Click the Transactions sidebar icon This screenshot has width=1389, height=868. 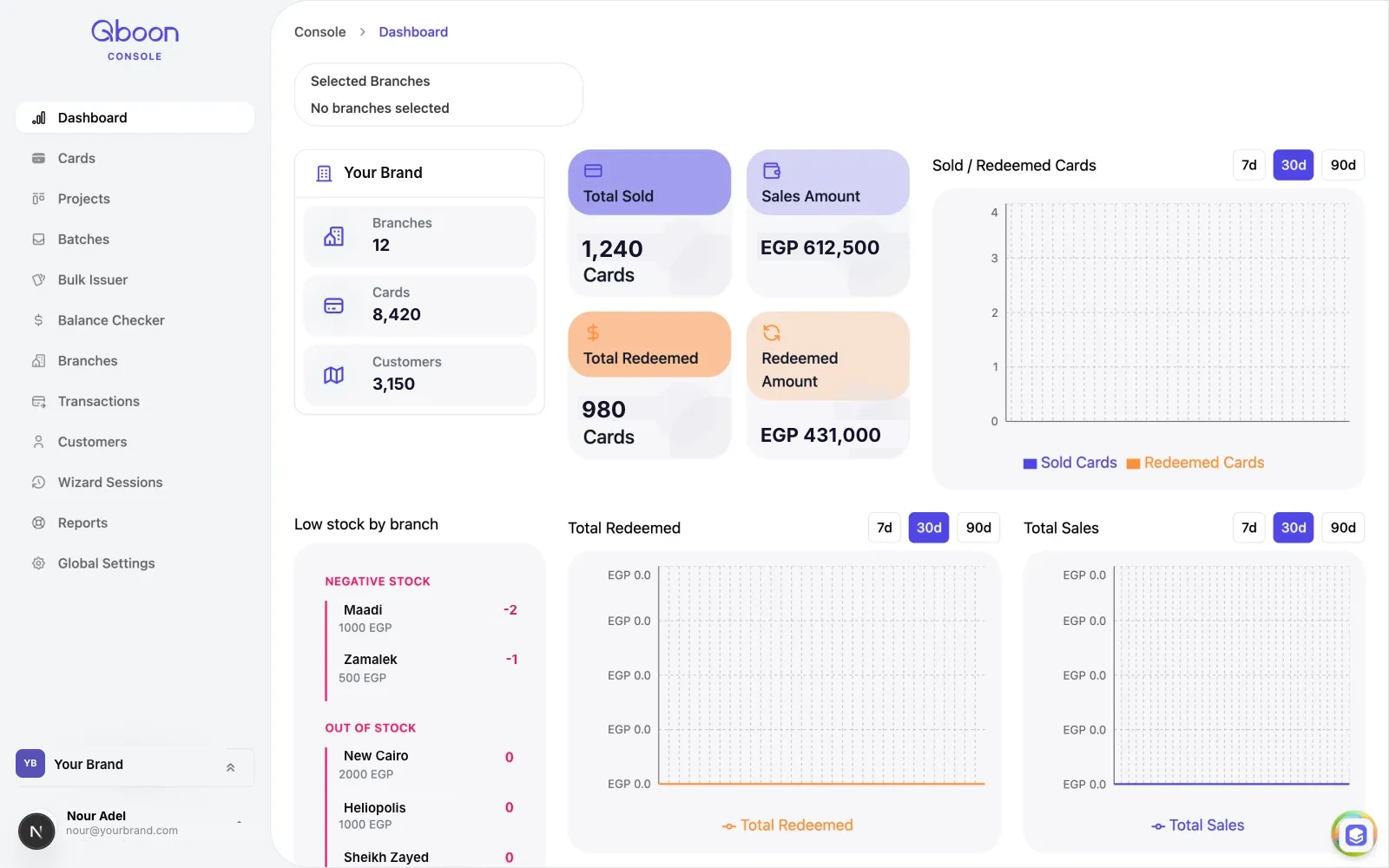point(38,401)
